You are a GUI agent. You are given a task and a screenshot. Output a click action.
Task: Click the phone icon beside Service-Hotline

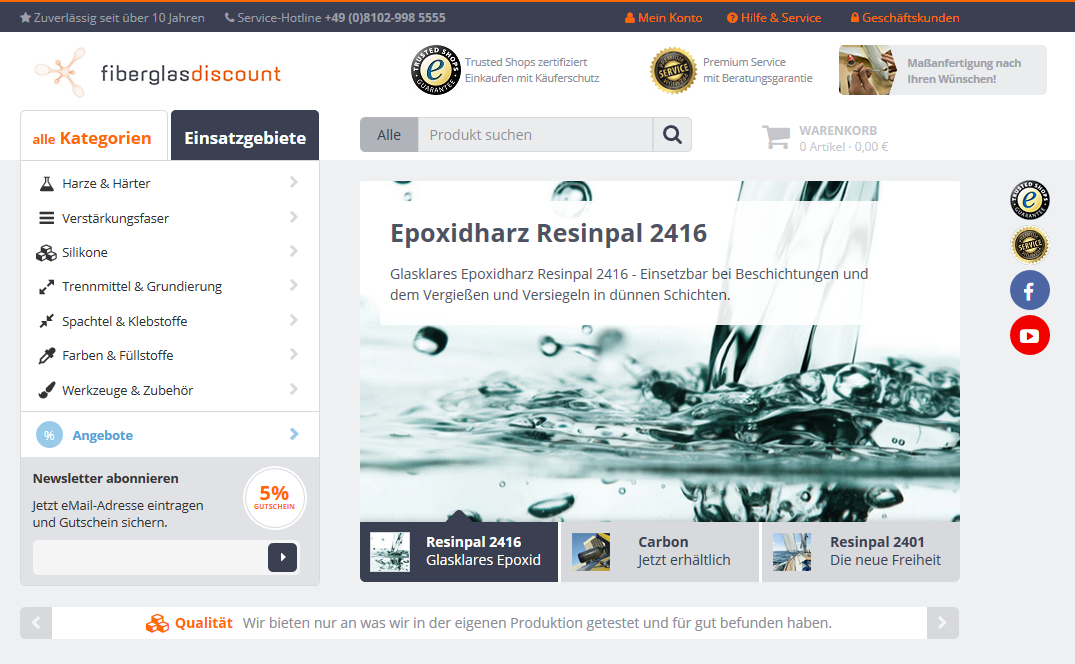coord(230,18)
